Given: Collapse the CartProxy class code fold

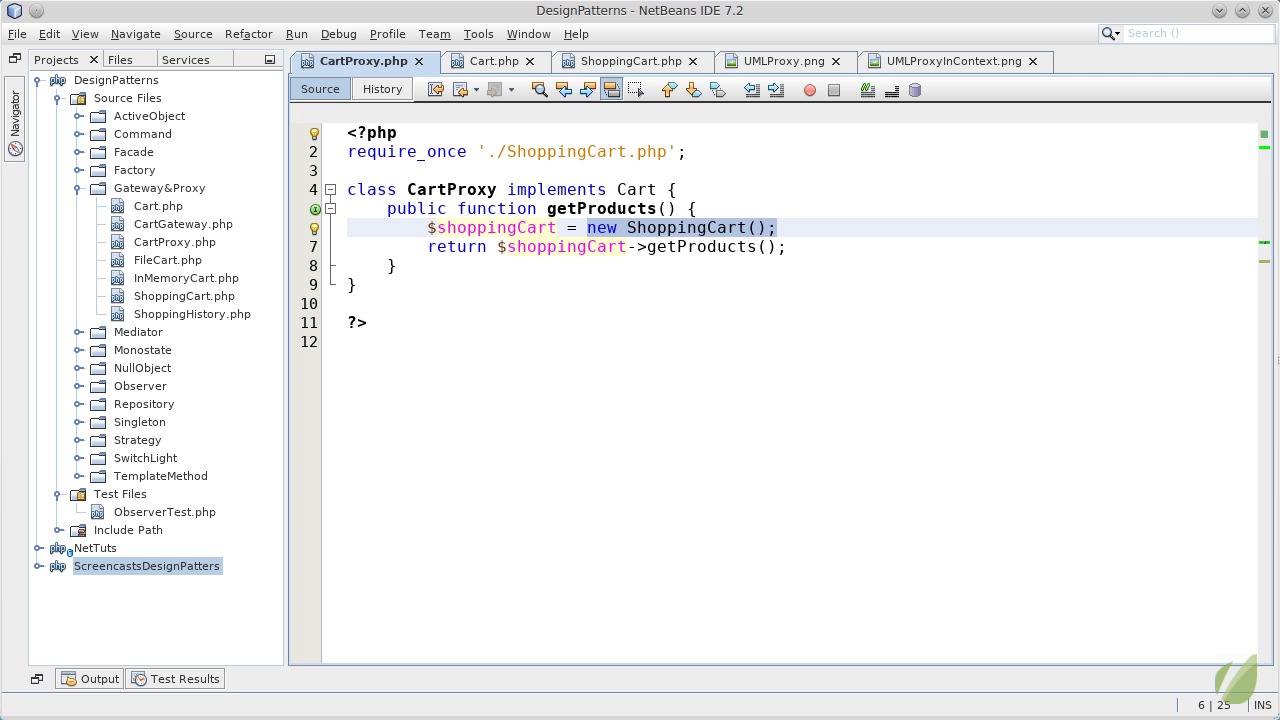Looking at the screenshot, I should (330, 190).
